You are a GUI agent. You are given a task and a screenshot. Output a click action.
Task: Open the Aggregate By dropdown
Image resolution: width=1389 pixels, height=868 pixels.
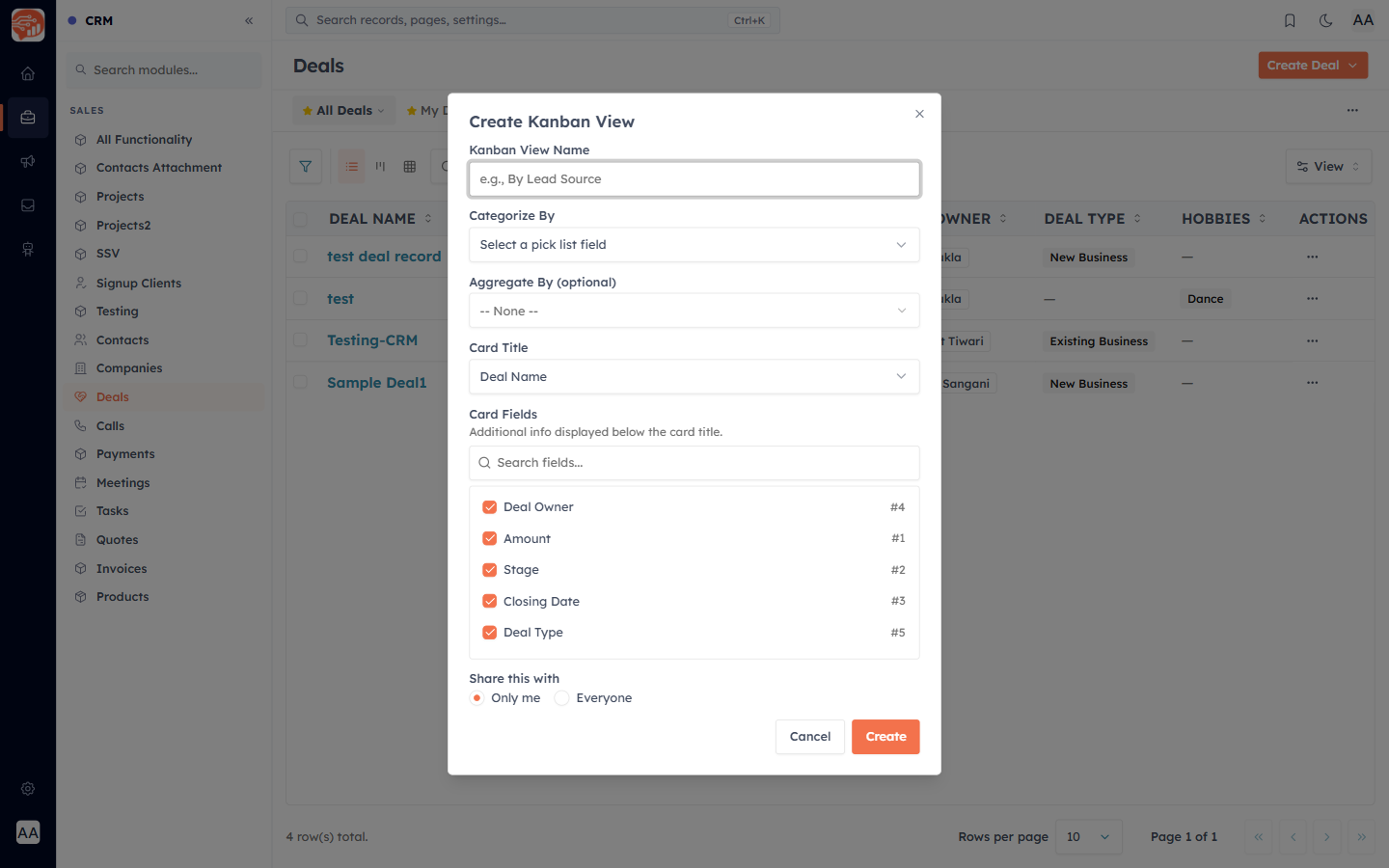tap(694, 311)
